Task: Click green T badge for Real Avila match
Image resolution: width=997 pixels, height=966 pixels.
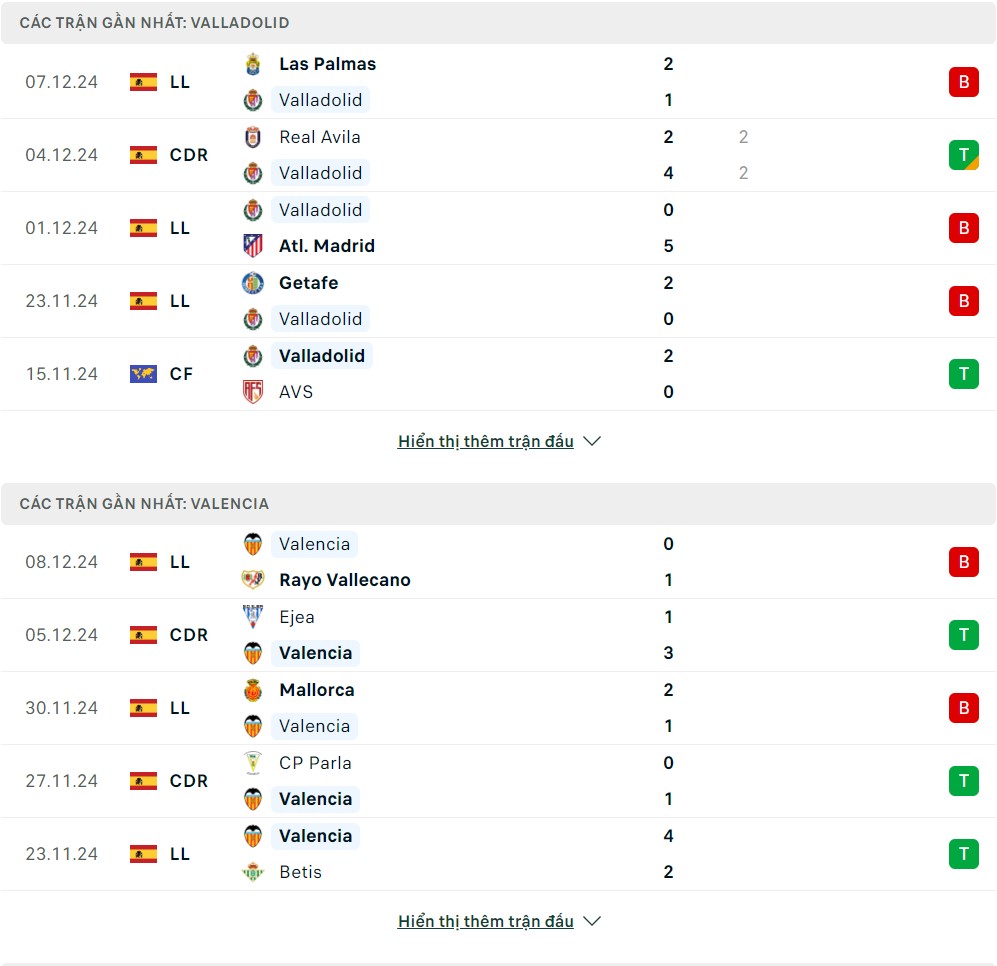Action: [963, 155]
